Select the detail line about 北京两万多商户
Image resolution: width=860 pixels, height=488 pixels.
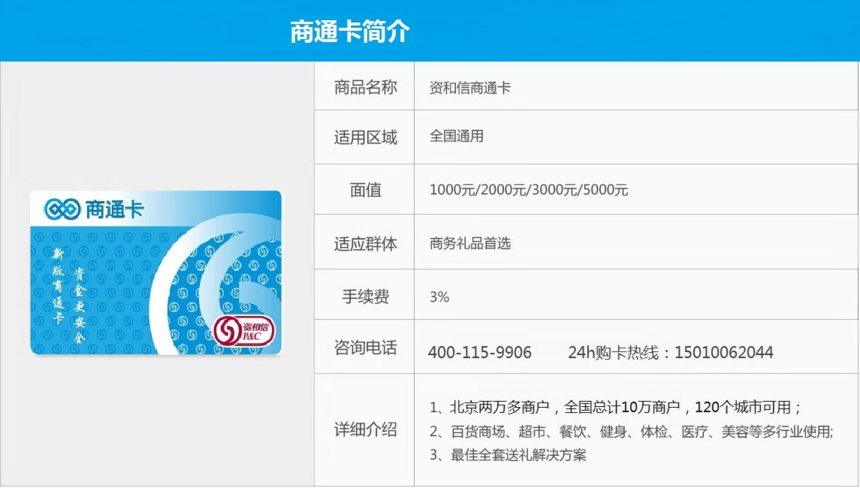click(x=615, y=407)
